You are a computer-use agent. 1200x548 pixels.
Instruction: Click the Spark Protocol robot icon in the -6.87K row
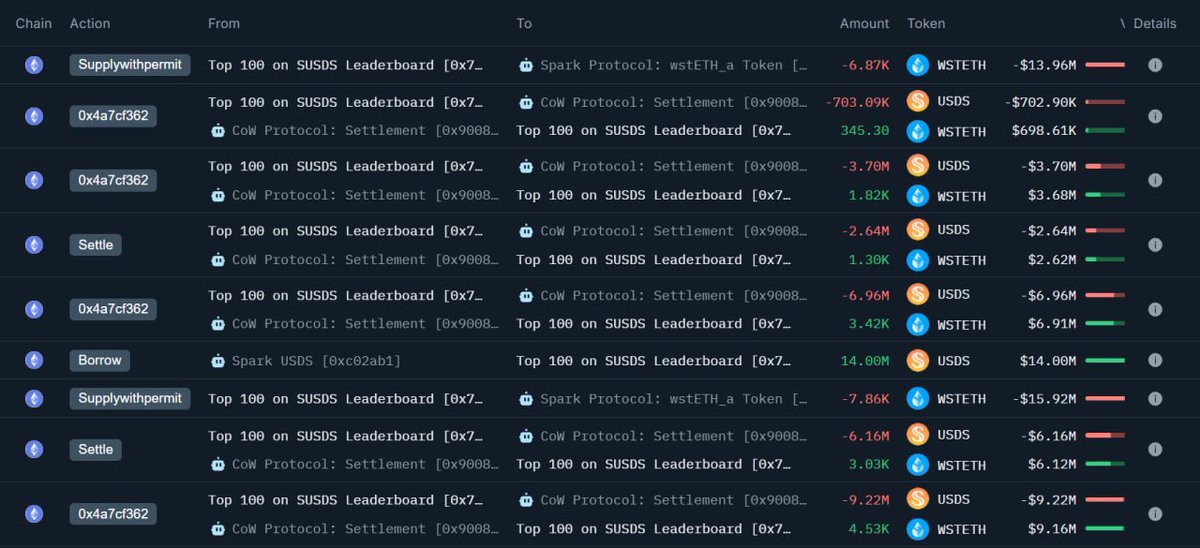(x=526, y=65)
